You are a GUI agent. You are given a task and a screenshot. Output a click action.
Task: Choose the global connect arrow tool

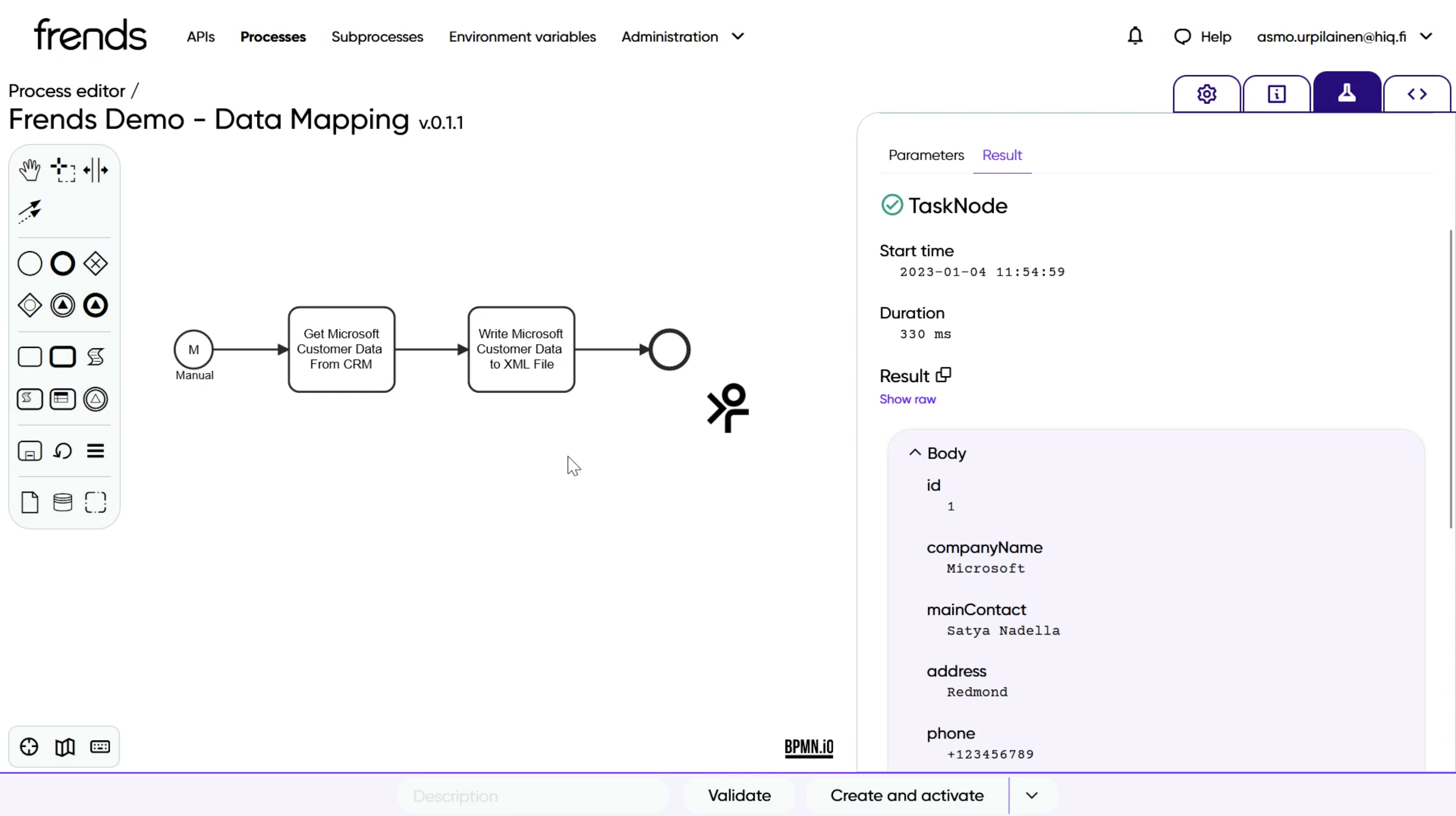[x=29, y=211]
